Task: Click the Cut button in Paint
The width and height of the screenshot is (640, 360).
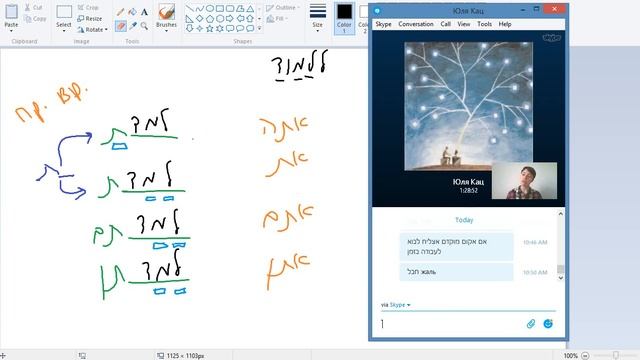Action: [x=33, y=8]
